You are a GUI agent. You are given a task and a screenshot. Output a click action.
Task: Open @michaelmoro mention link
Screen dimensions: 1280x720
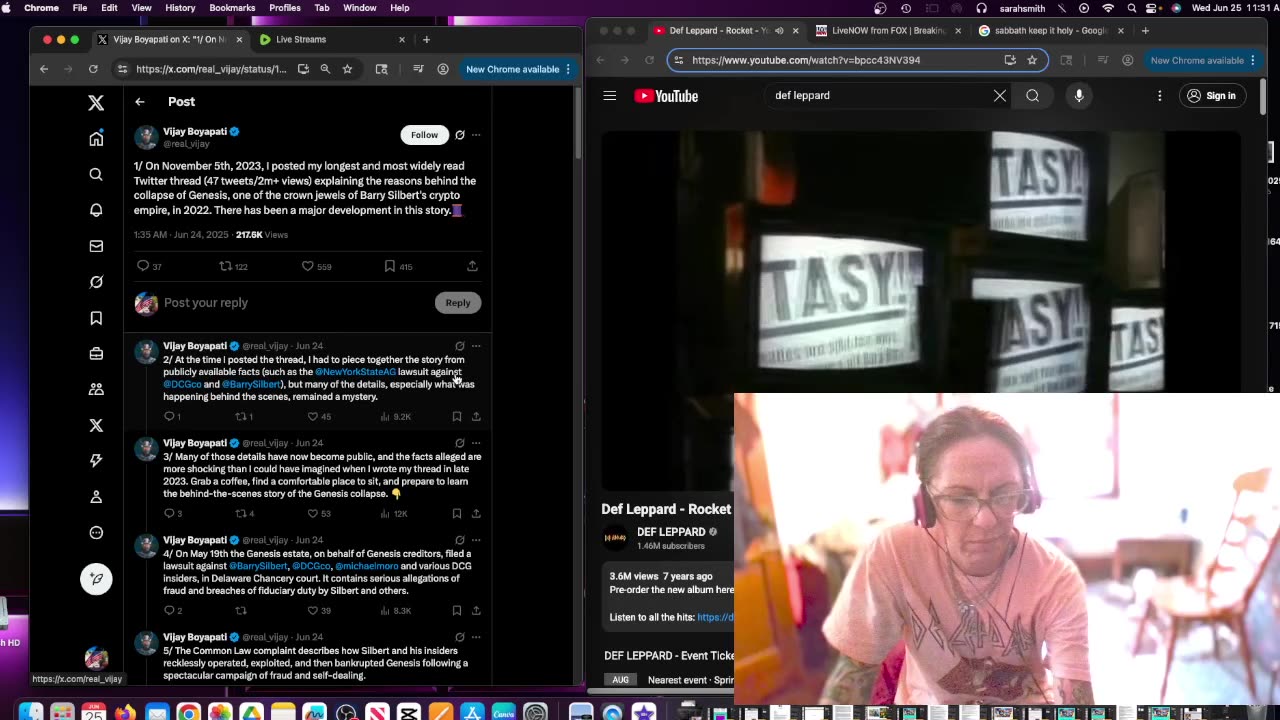[366, 566]
